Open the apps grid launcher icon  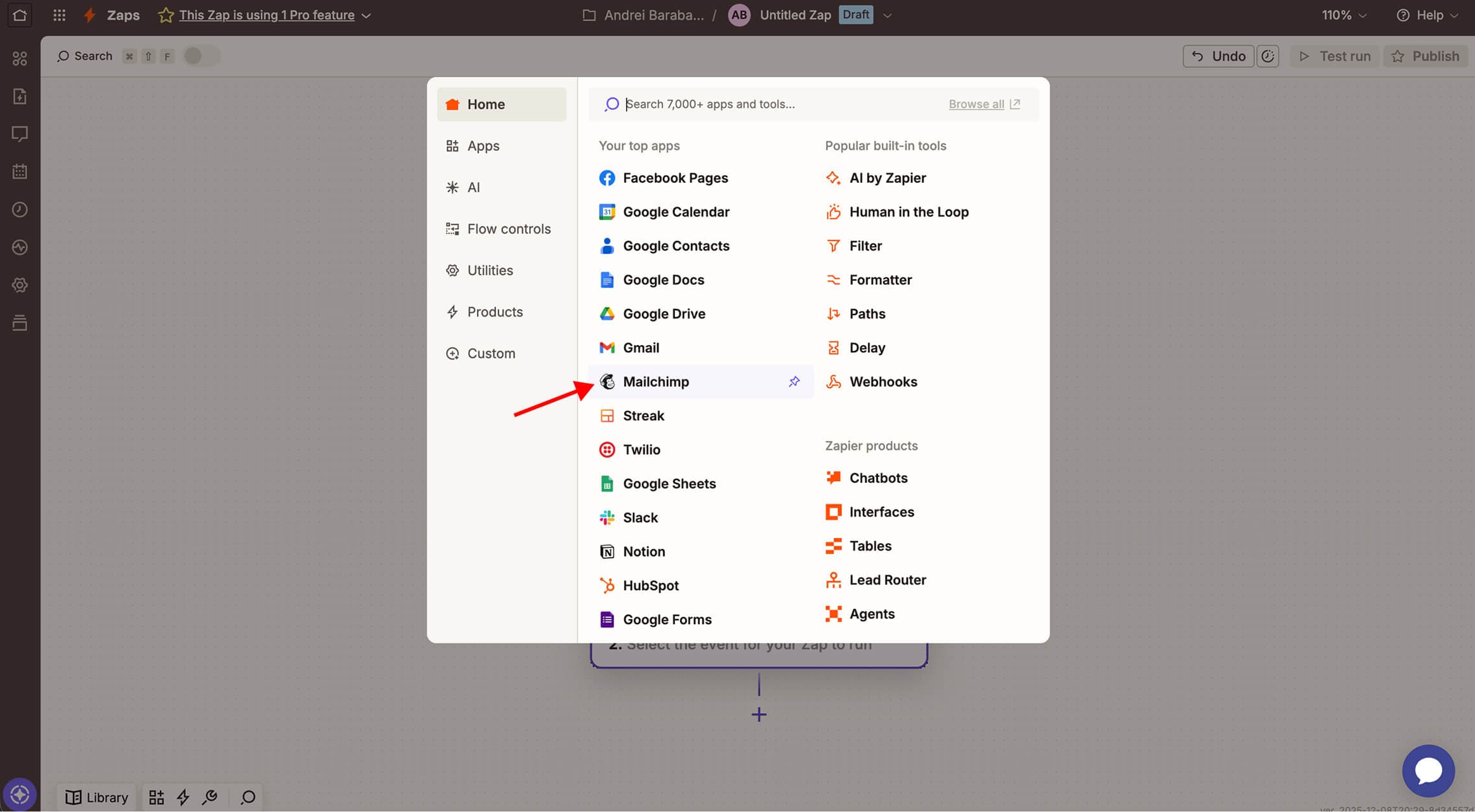click(x=59, y=15)
